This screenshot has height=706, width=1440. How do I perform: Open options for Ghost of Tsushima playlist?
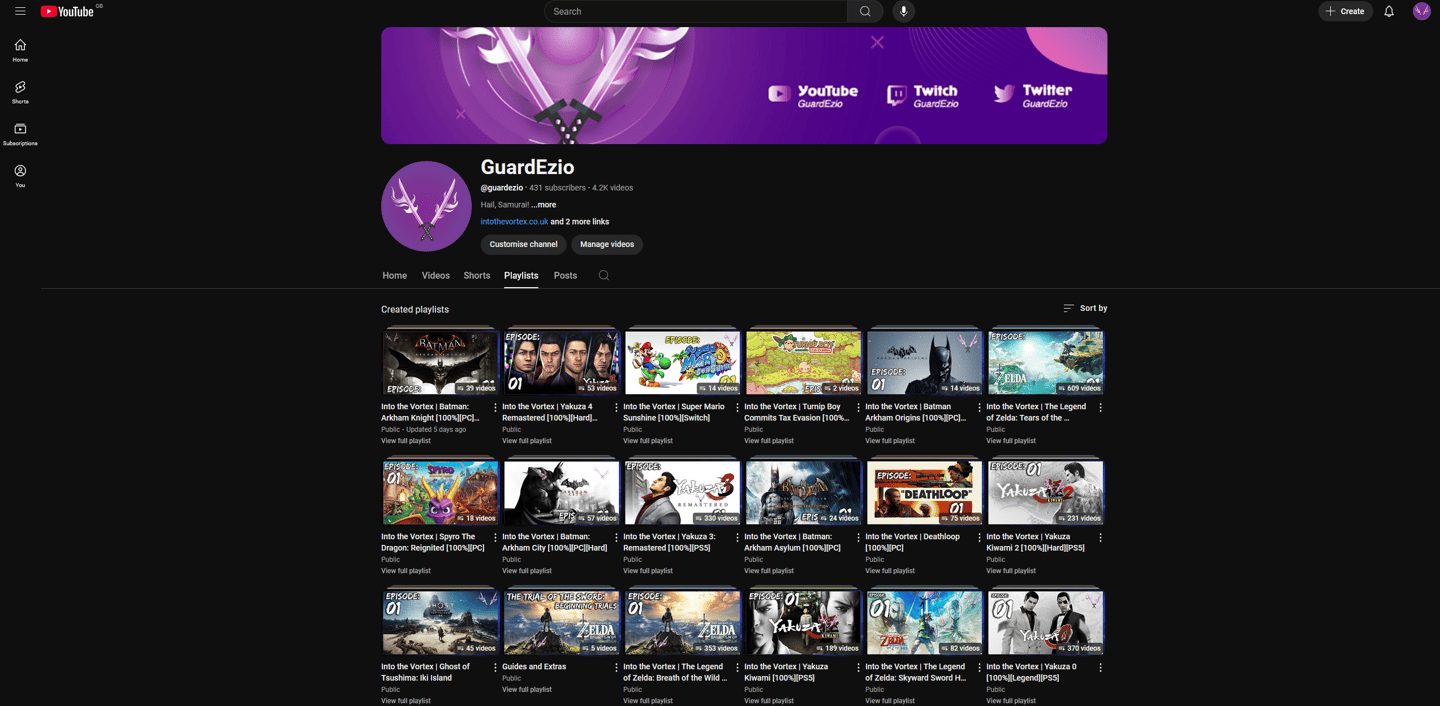495,667
